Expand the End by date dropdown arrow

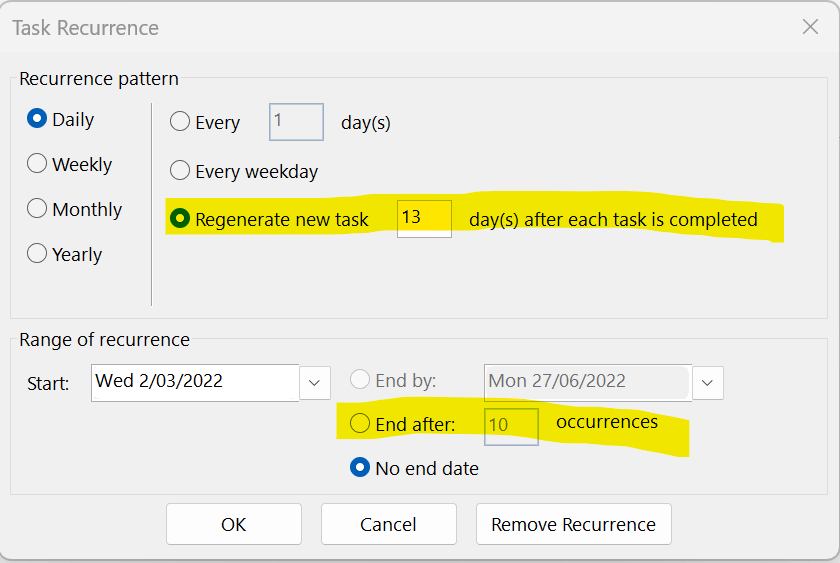[x=708, y=383]
